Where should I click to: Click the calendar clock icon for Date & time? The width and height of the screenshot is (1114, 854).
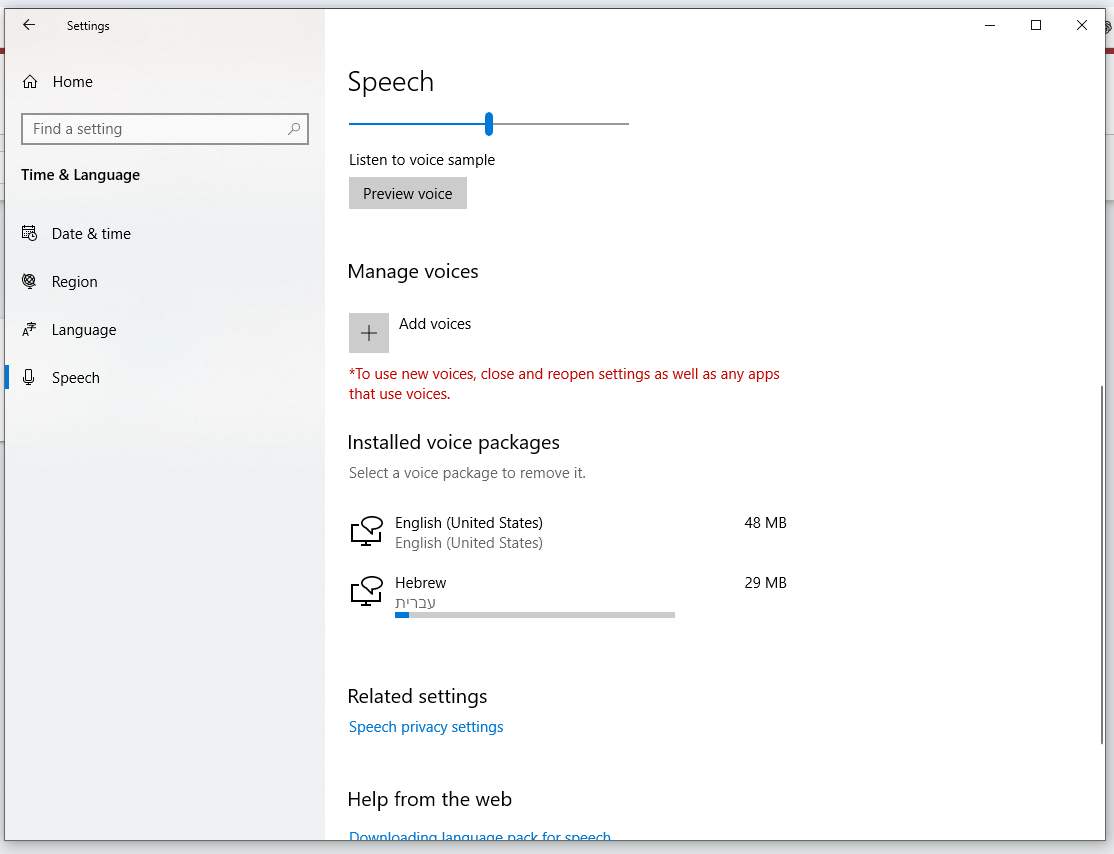tap(29, 233)
